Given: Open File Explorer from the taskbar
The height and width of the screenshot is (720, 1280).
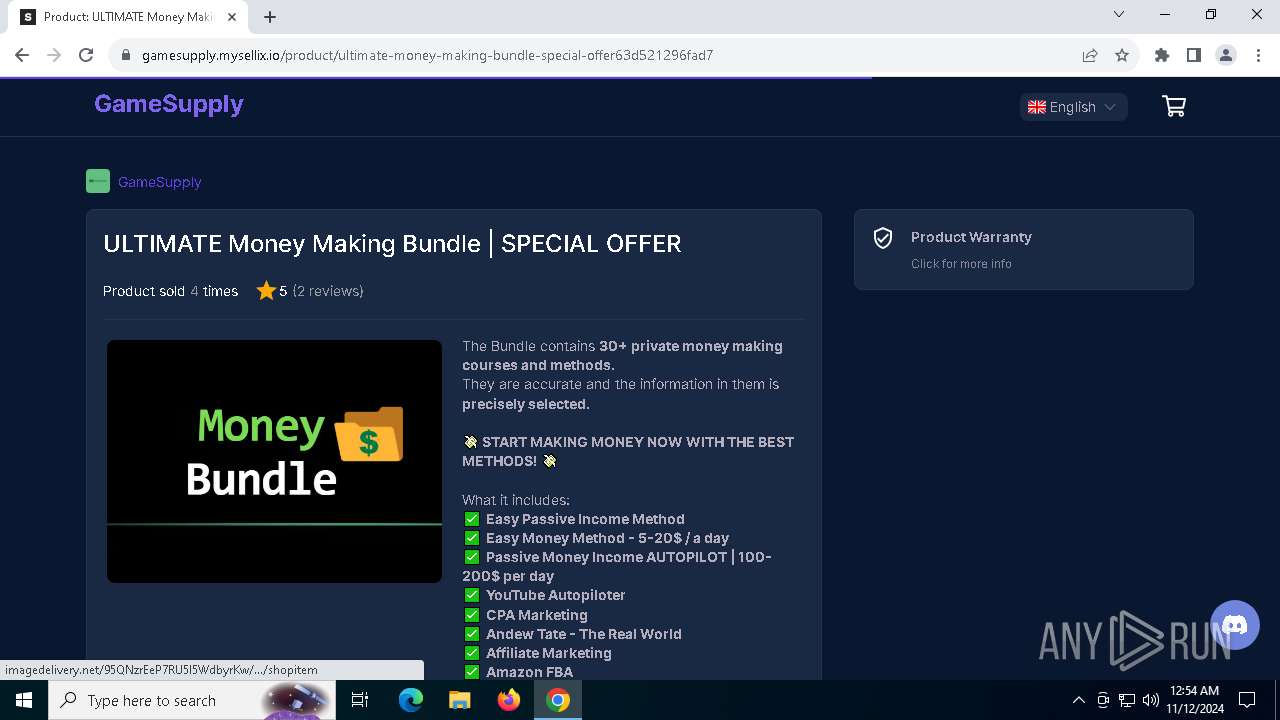Looking at the screenshot, I should tap(459, 700).
